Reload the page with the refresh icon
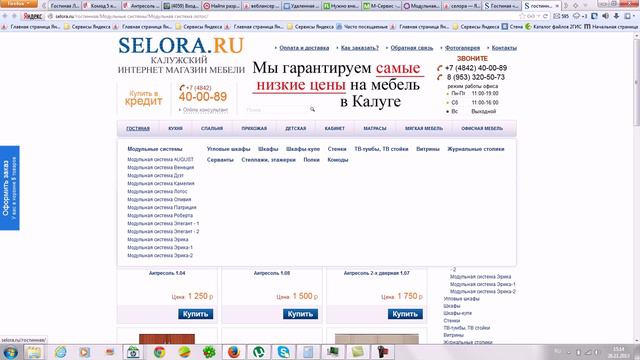This screenshot has height=360, width=640. tap(545, 16)
